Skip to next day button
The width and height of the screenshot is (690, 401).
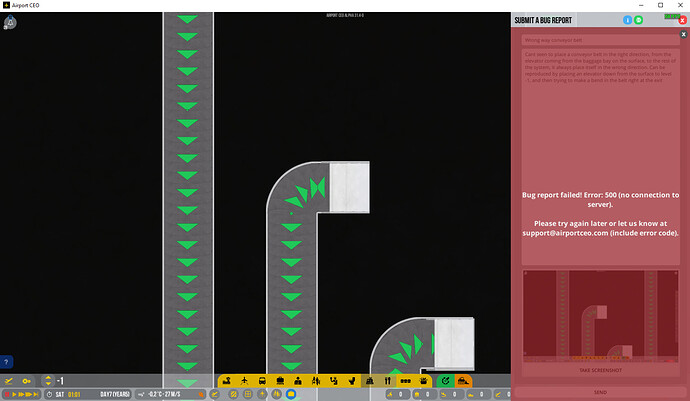[x=36, y=394]
